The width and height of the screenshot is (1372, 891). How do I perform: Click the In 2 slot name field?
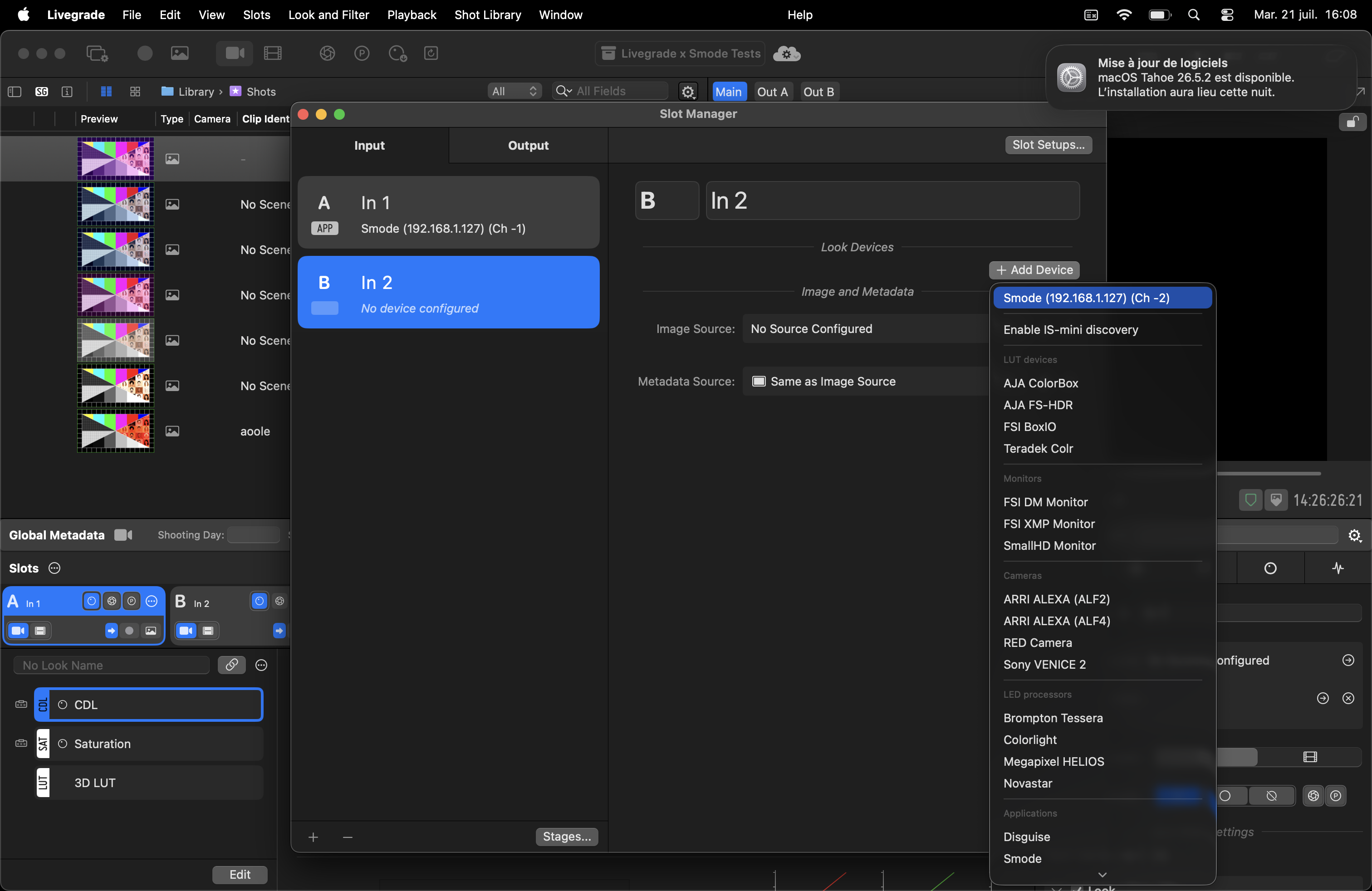[x=892, y=201]
